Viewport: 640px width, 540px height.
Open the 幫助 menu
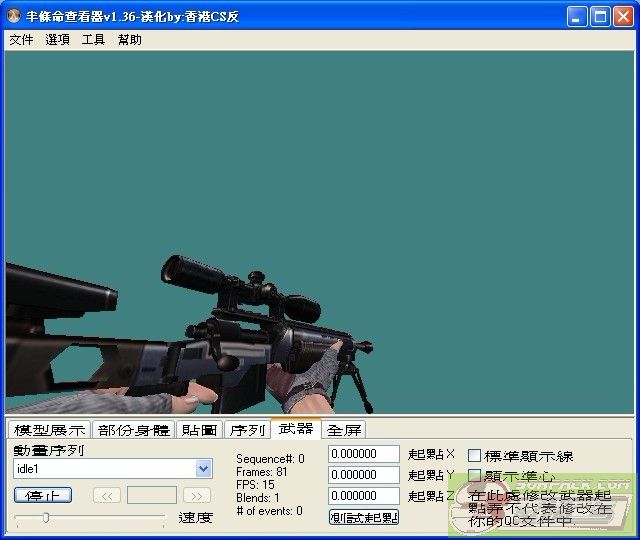129,40
